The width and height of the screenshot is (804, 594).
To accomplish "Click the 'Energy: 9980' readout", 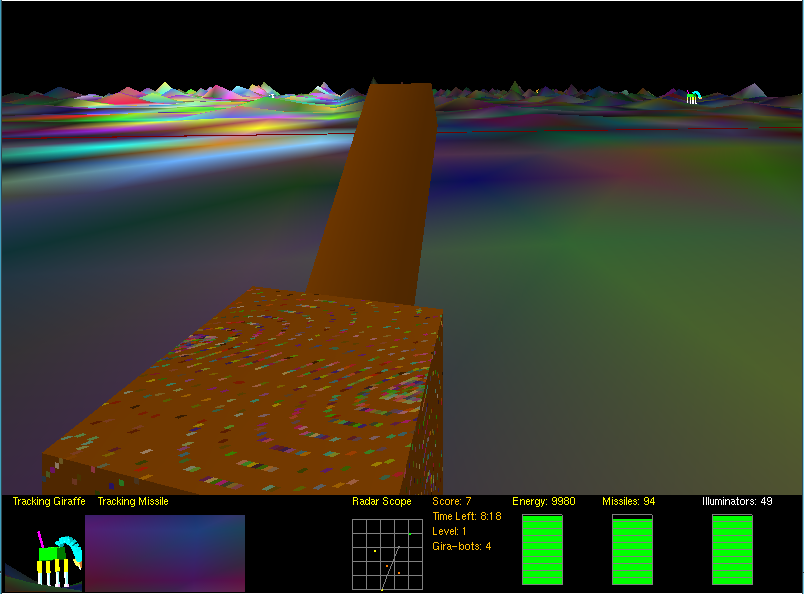I will click(x=544, y=501).
